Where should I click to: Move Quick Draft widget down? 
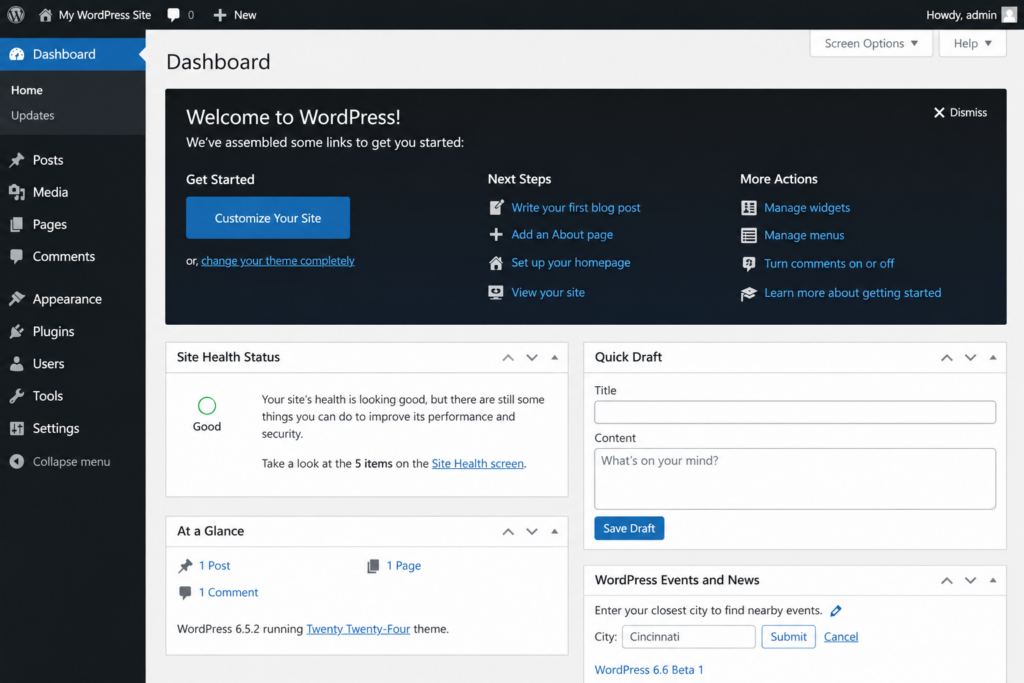click(970, 357)
